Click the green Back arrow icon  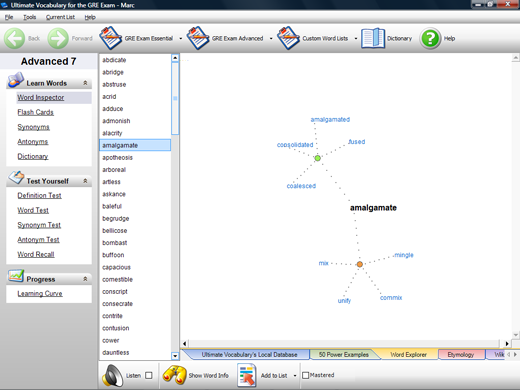[x=14, y=38]
